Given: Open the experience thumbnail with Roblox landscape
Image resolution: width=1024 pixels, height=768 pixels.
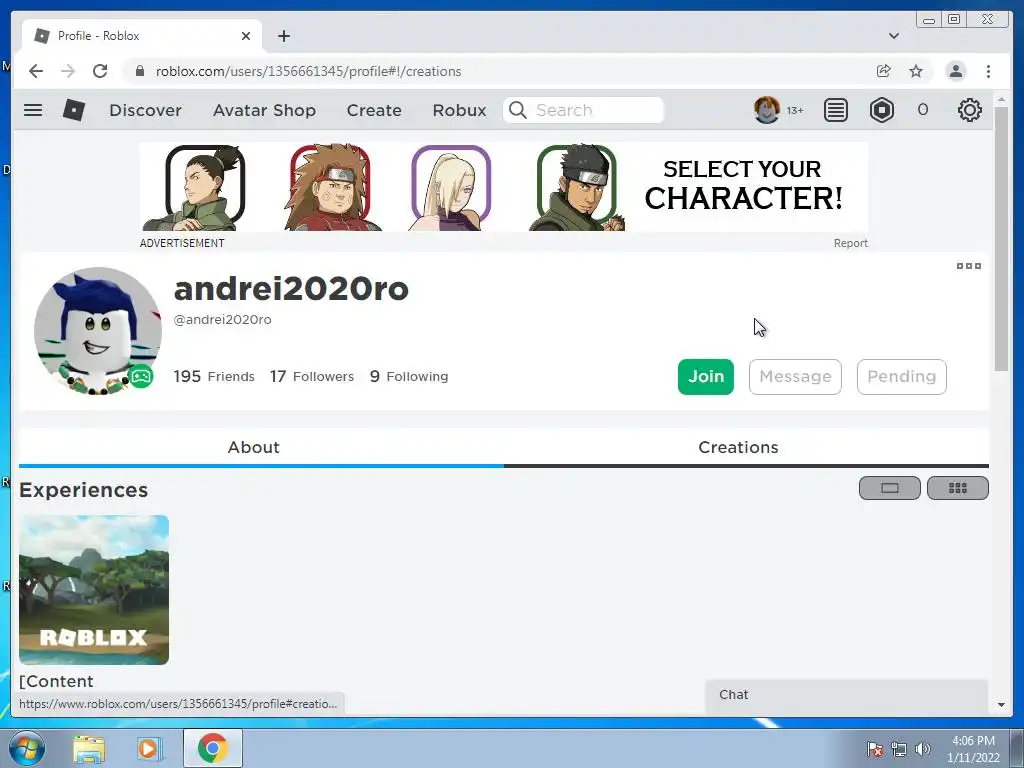Looking at the screenshot, I should [x=94, y=590].
